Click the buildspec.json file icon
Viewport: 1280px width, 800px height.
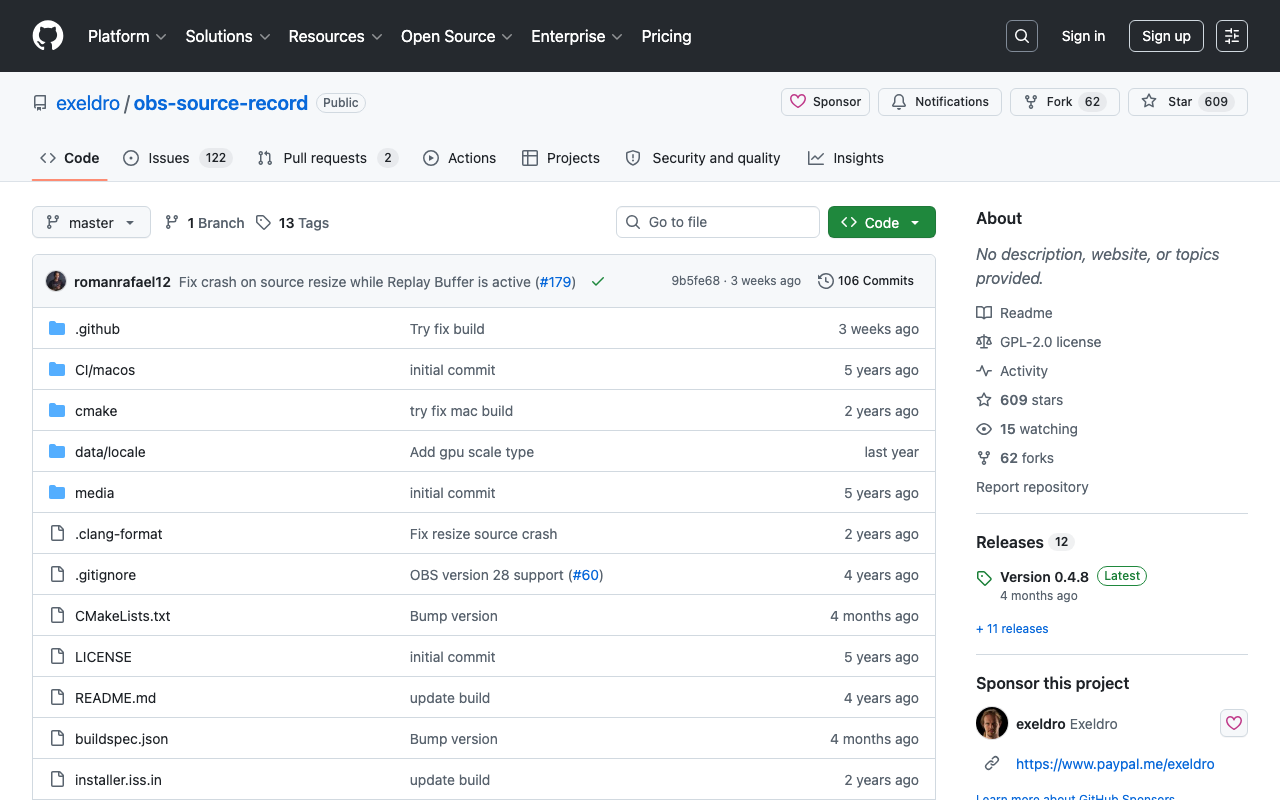(57, 739)
